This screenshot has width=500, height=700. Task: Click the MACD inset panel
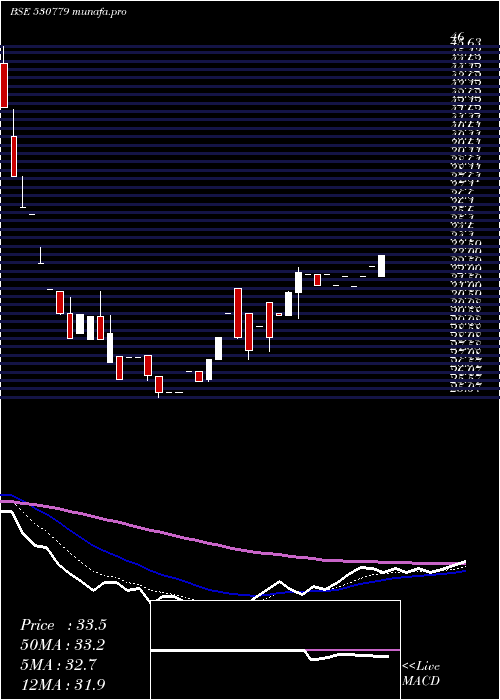tap(275, 650)
